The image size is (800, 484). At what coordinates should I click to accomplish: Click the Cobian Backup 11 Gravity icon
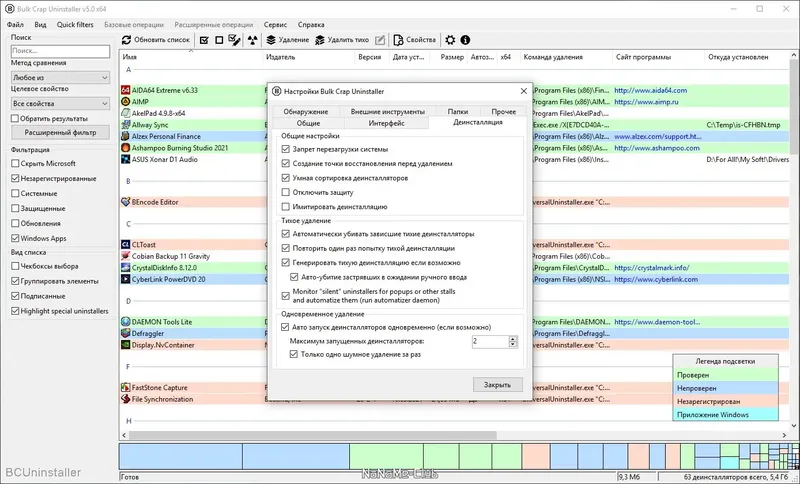click(126, 256)
